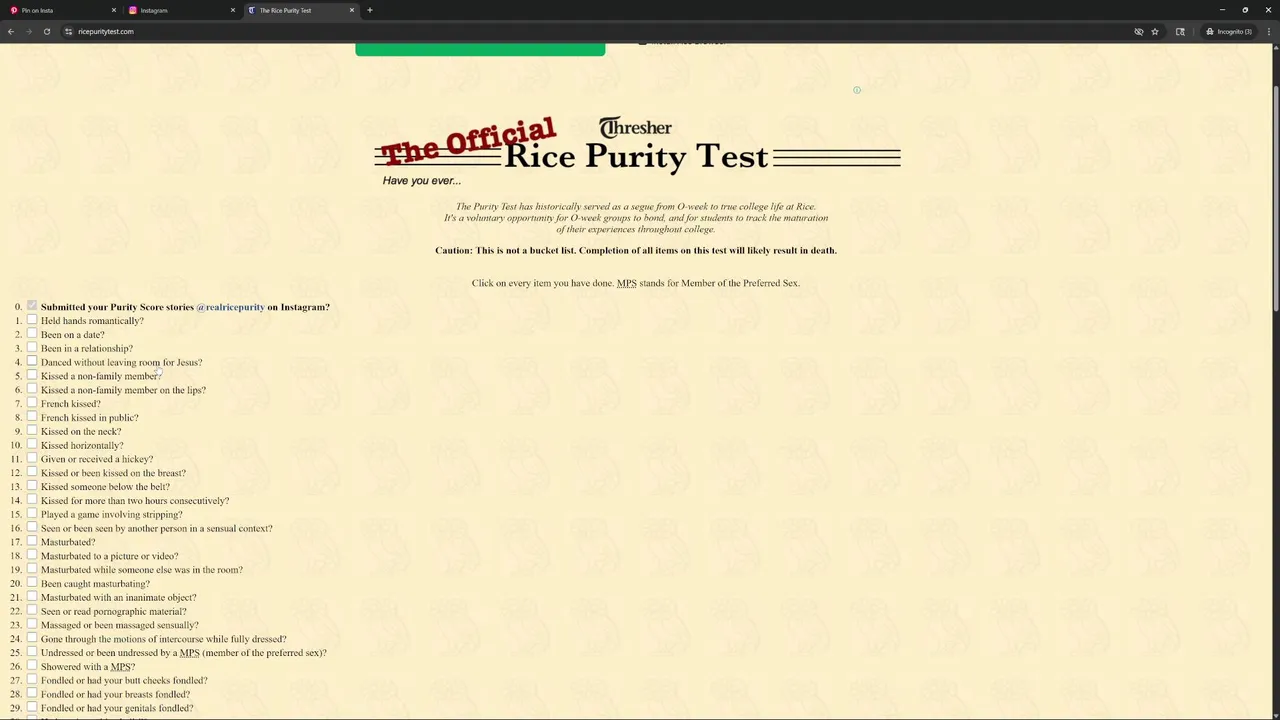Tick the "Been on a date?" checkbox
Image resolution: width=1280 pixels, height=720 pixels.
[x=32, y=334]
